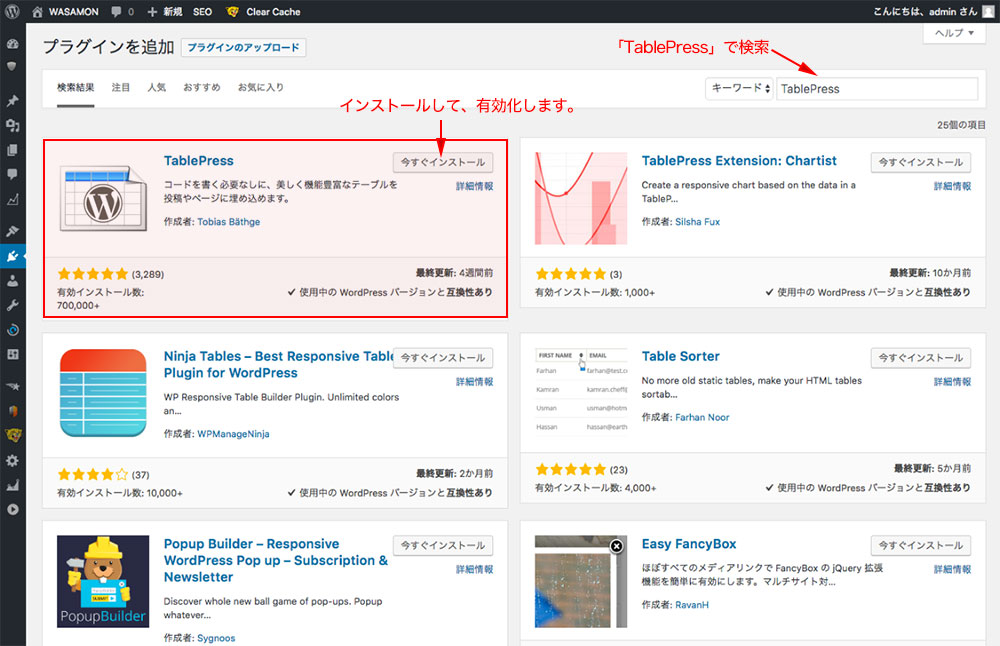Open the WordPress logo menu in admin bar
Viewport: 1000px width, 646px height.
(x=12, y=11)
